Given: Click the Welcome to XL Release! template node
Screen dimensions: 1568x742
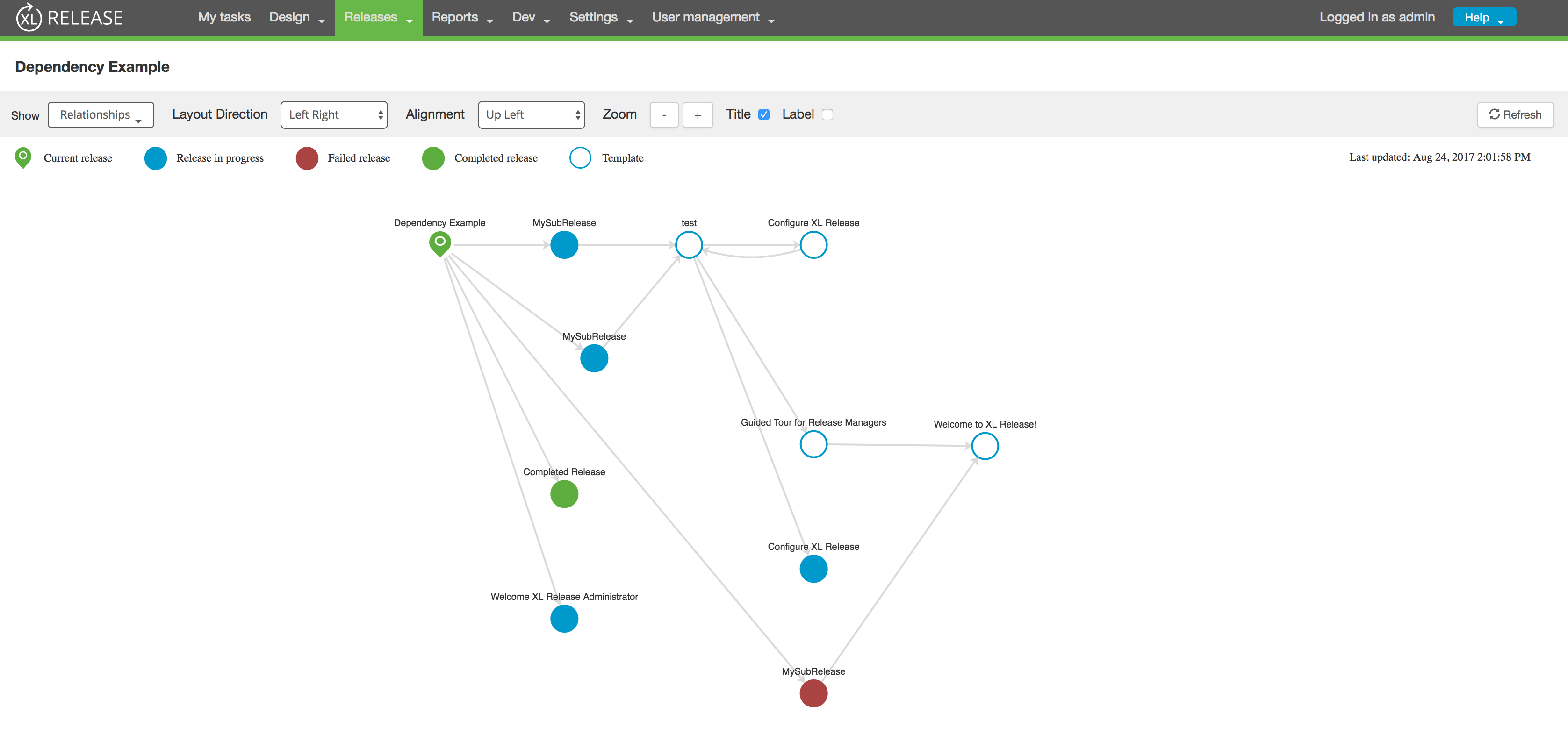Looking at the screenshot, I should coord(984,446).
